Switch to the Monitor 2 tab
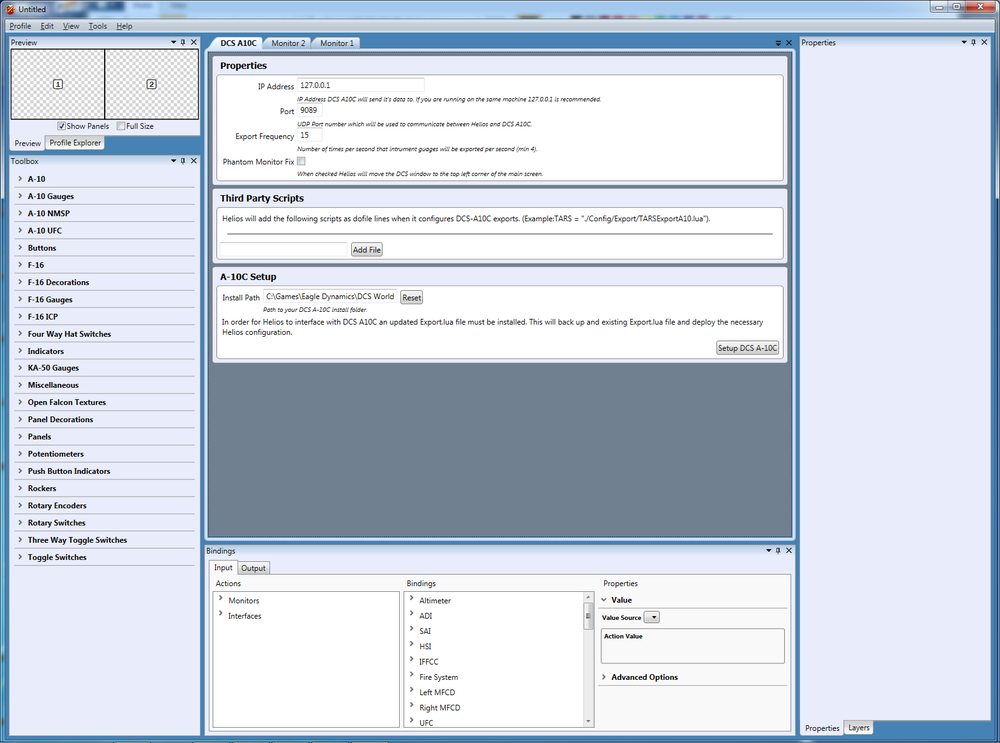 (287, 42)
